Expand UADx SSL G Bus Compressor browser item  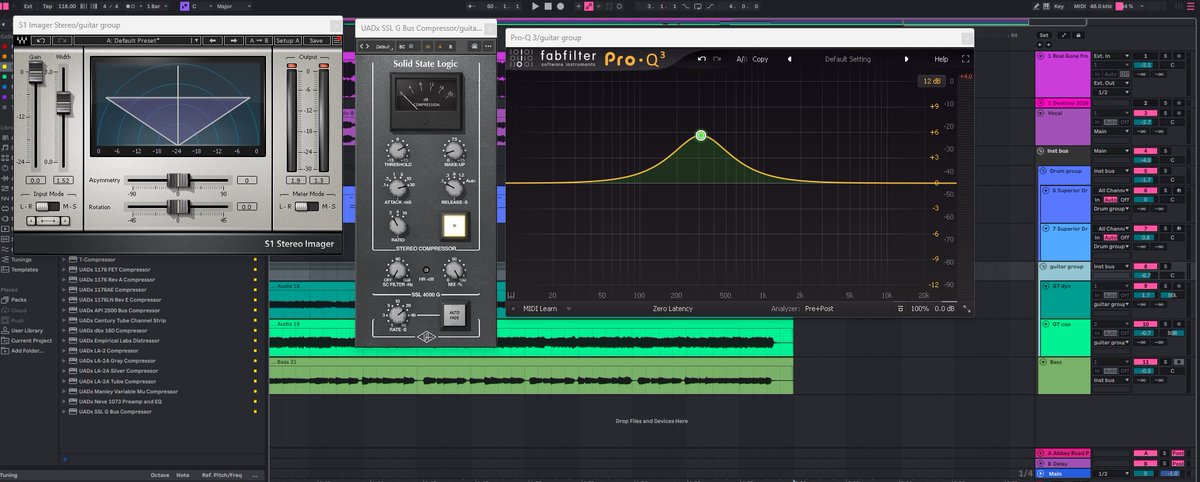pos(64,411)
